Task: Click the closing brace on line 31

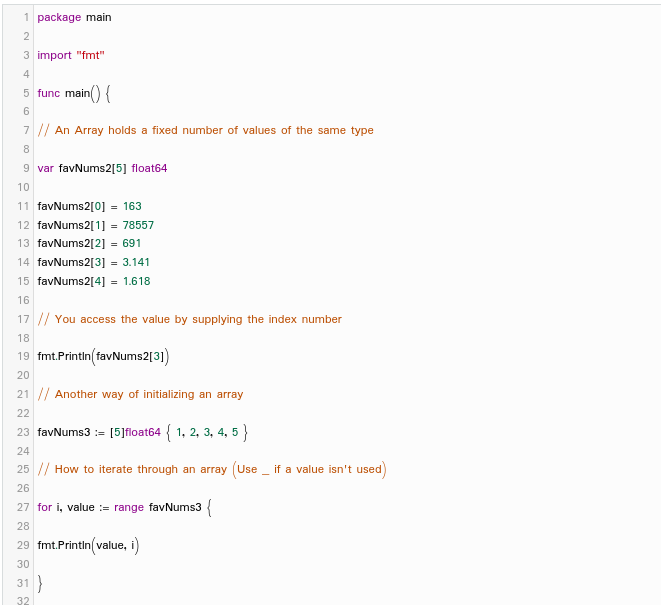Action: 40,583
